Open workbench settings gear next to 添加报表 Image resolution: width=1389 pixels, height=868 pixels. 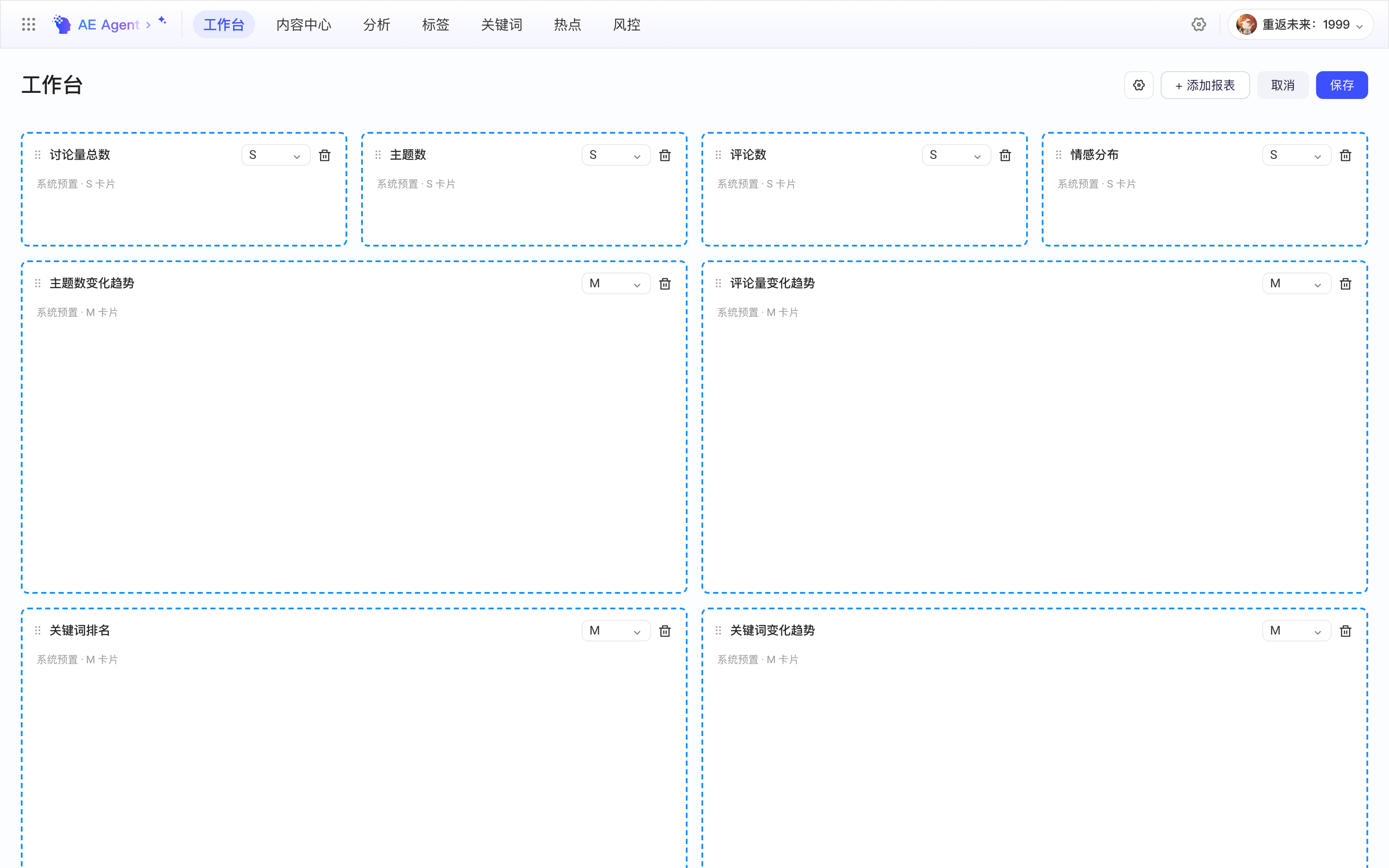click(1139, 85)
